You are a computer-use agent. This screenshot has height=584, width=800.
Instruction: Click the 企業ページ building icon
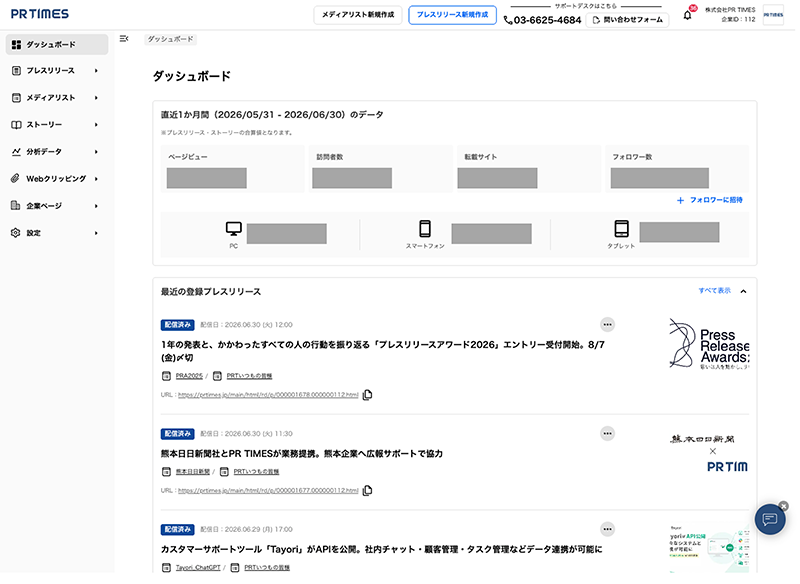pos(16,206)
